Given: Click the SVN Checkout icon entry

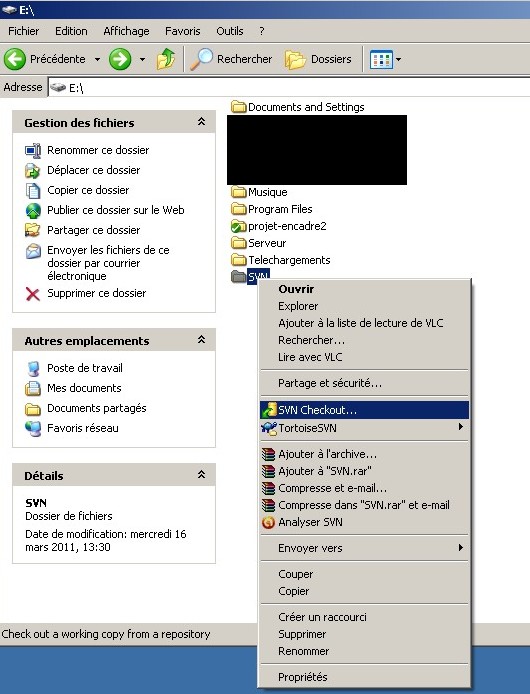Looking at the screenshot, I should pos(364,410).
